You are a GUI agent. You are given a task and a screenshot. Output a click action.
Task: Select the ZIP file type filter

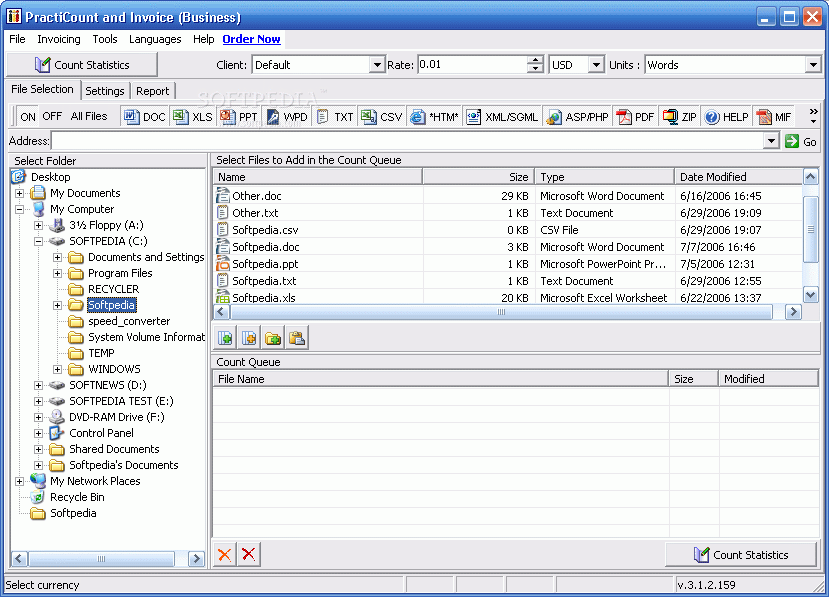[x=680, y=117]
